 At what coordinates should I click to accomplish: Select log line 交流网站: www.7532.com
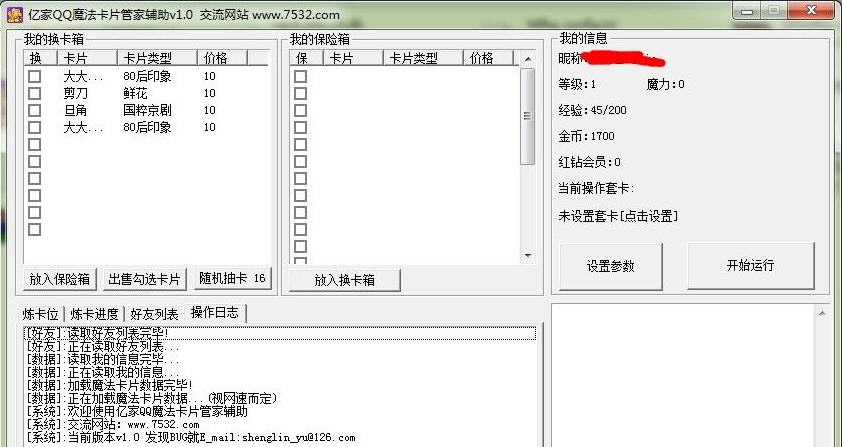point(280,424)
